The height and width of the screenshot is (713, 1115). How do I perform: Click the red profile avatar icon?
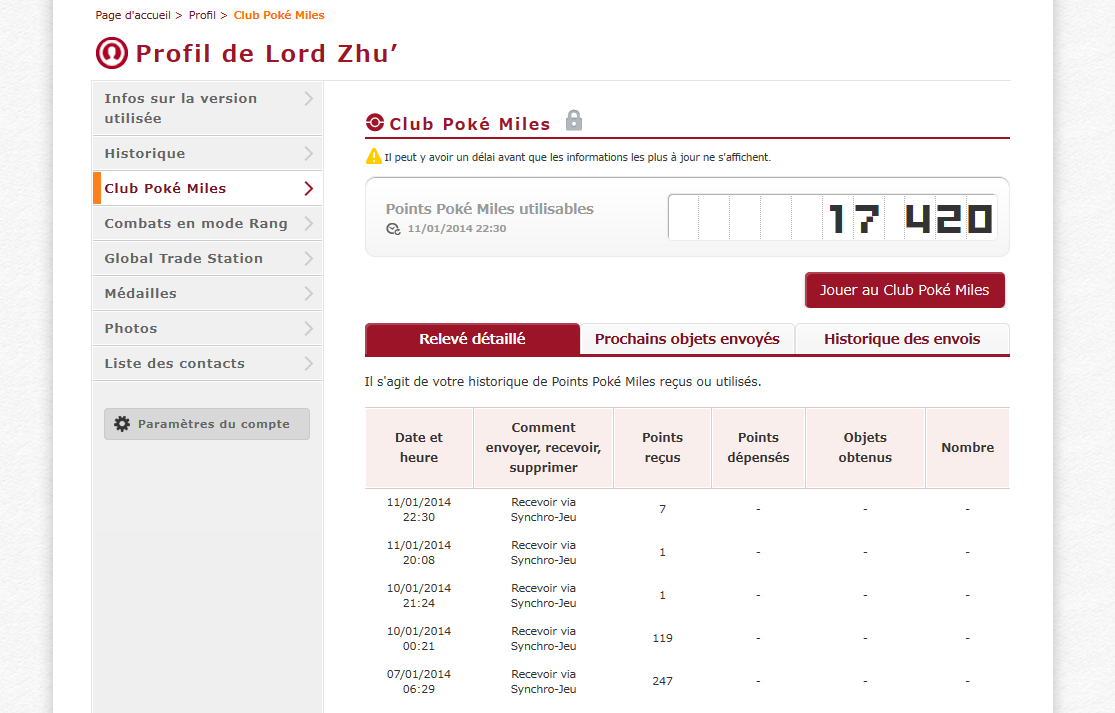(112, 53)
